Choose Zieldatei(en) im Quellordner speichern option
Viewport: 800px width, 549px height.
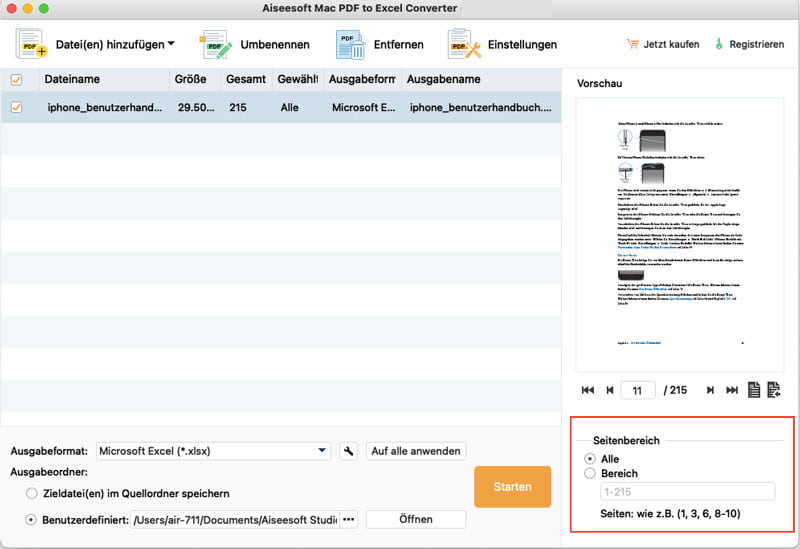(x=33, y=493)
